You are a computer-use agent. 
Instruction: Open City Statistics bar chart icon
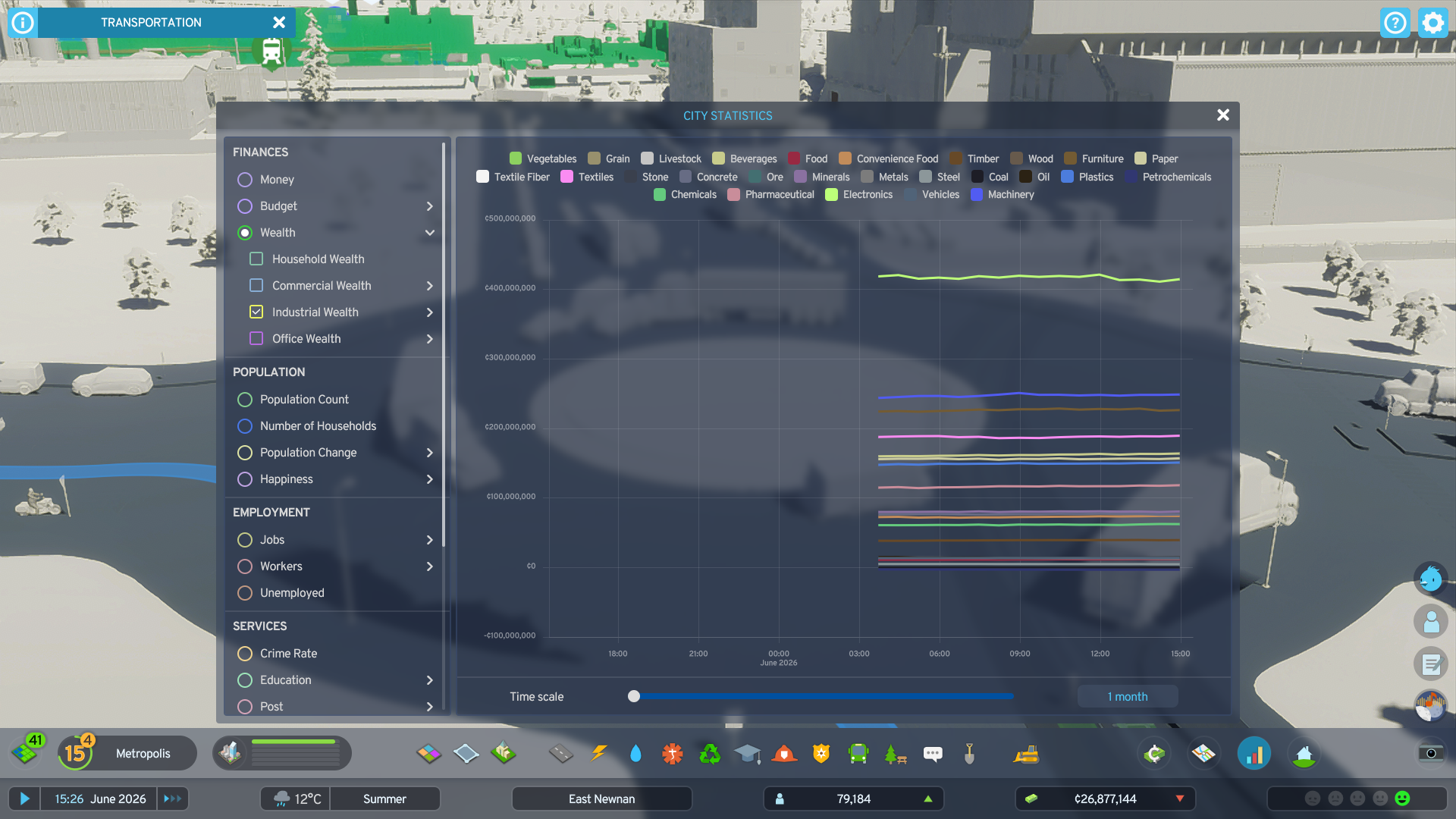1254,754
